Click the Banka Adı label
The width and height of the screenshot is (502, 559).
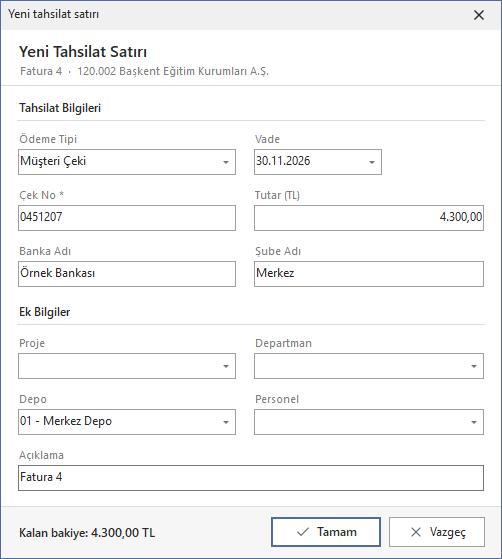tap(45, 251)
